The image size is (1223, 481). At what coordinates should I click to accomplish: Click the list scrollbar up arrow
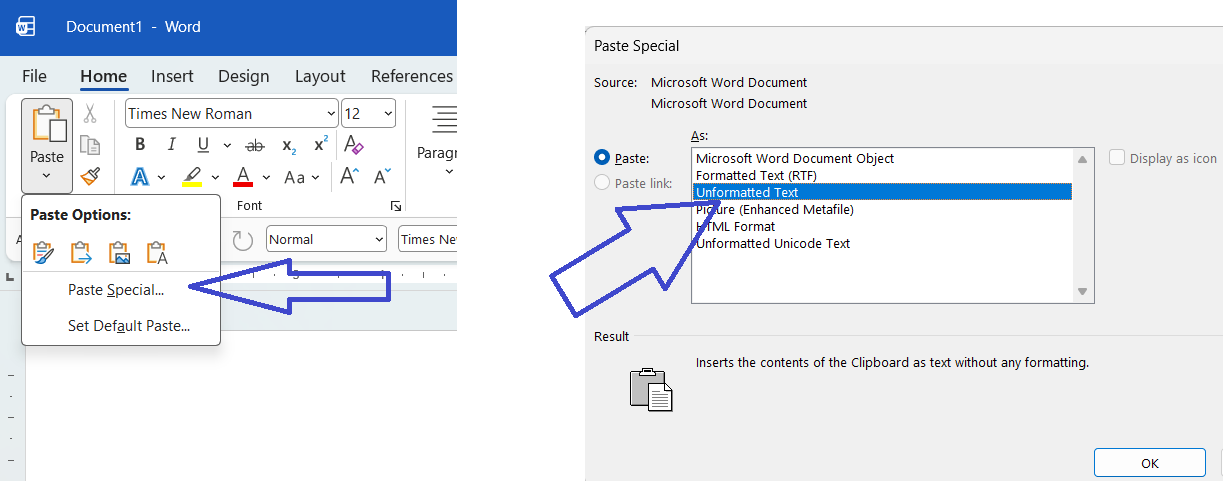pos(1083,158)
